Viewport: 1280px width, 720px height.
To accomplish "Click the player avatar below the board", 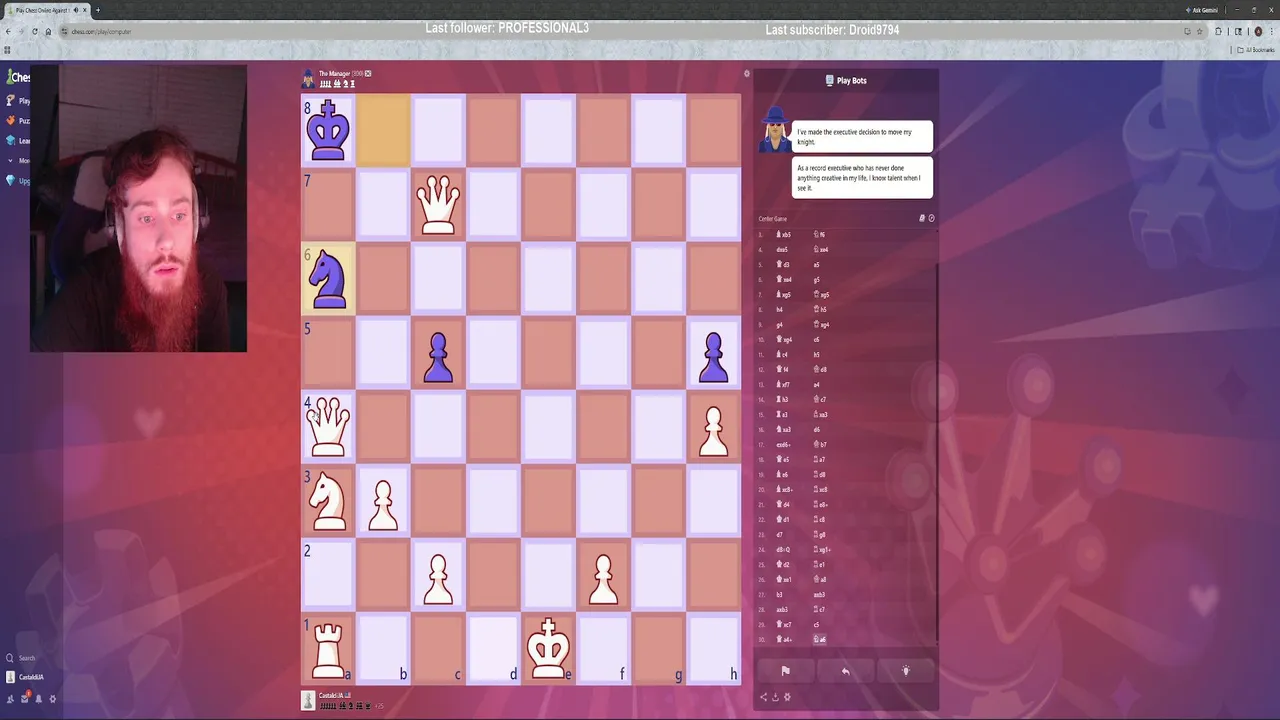I will 308,701.
